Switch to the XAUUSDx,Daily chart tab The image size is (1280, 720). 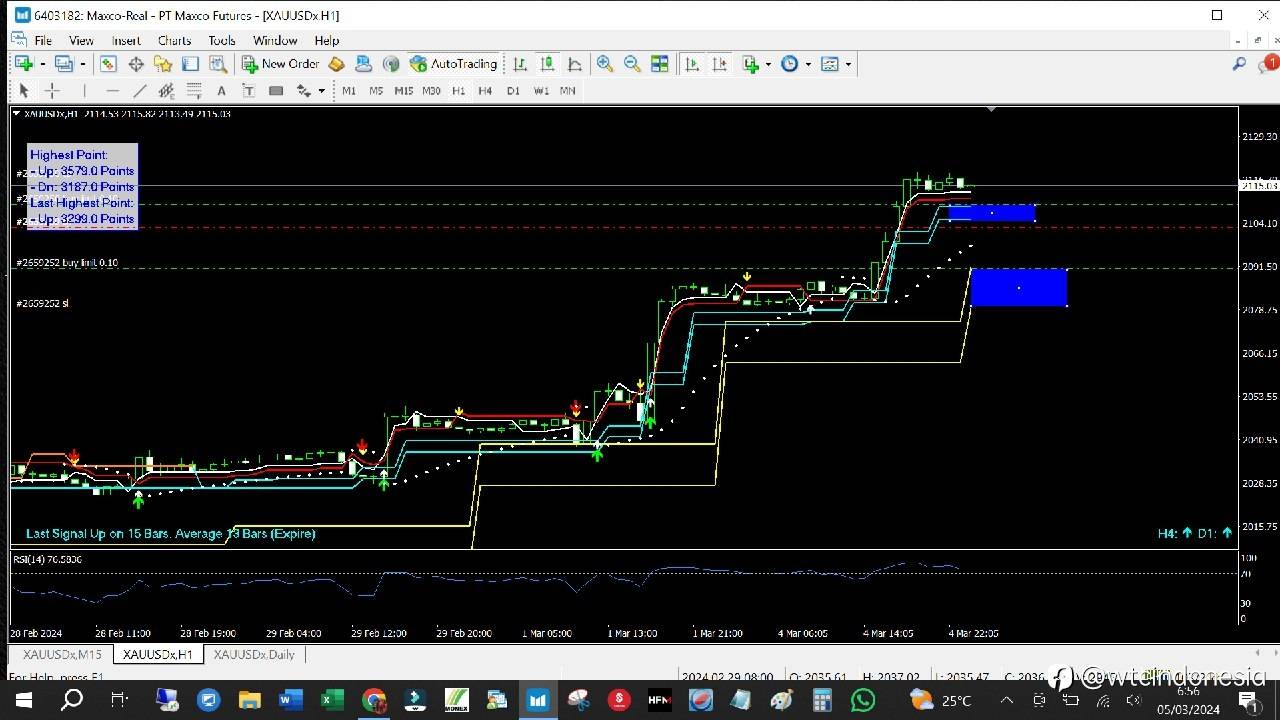click(254, 654)
